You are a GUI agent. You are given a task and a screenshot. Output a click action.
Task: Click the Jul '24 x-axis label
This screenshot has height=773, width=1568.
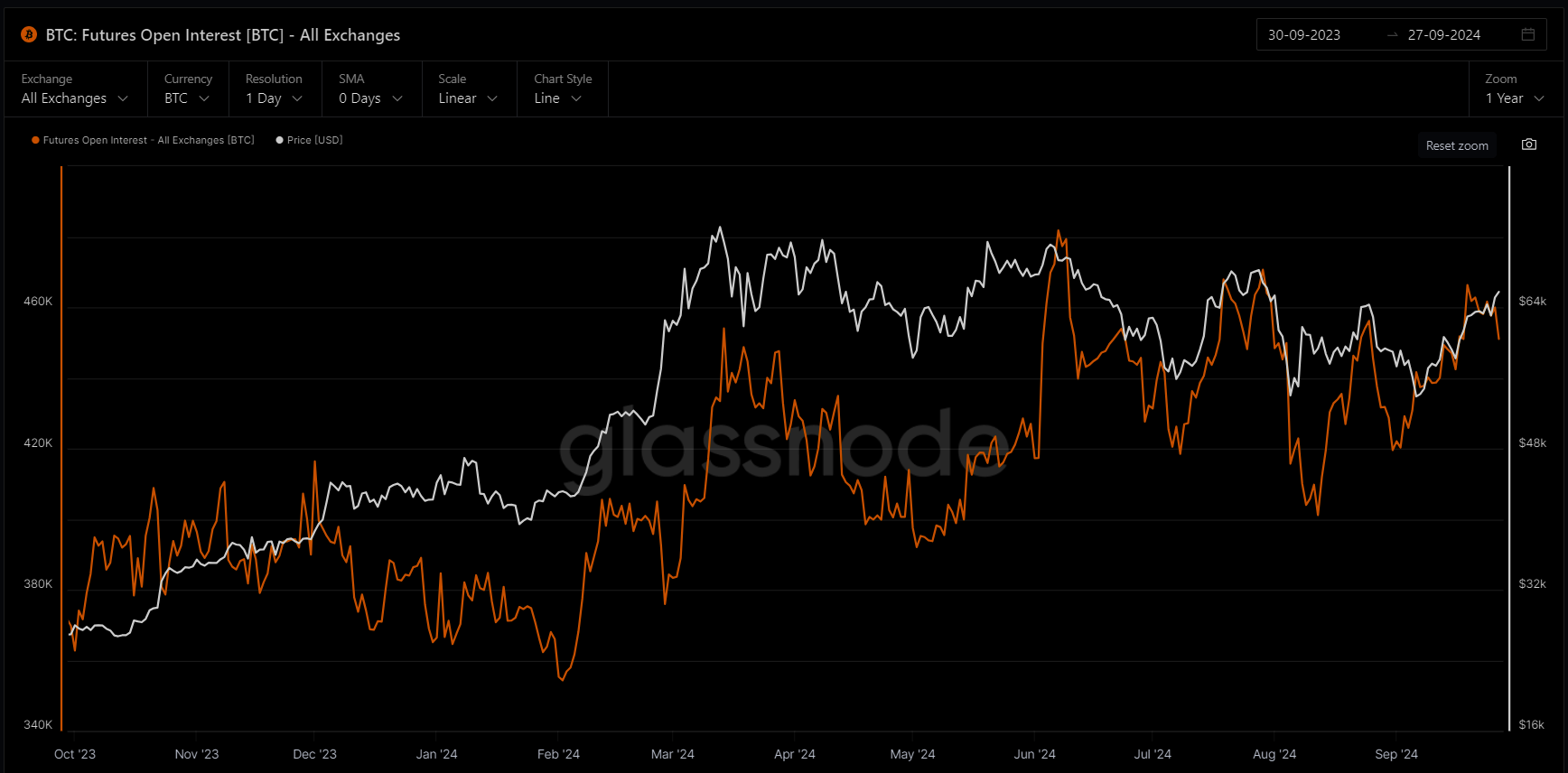[1153, 754]
